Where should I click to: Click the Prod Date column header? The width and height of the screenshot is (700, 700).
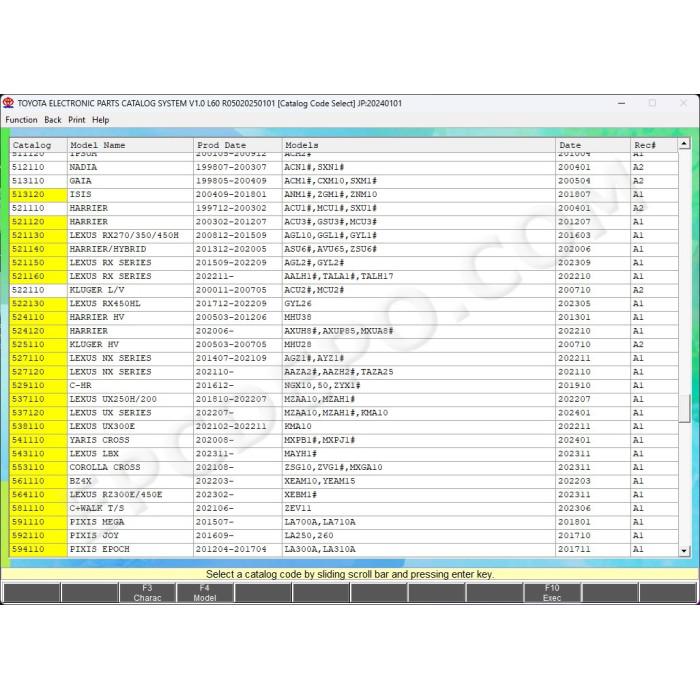click(x=238, y=145)
